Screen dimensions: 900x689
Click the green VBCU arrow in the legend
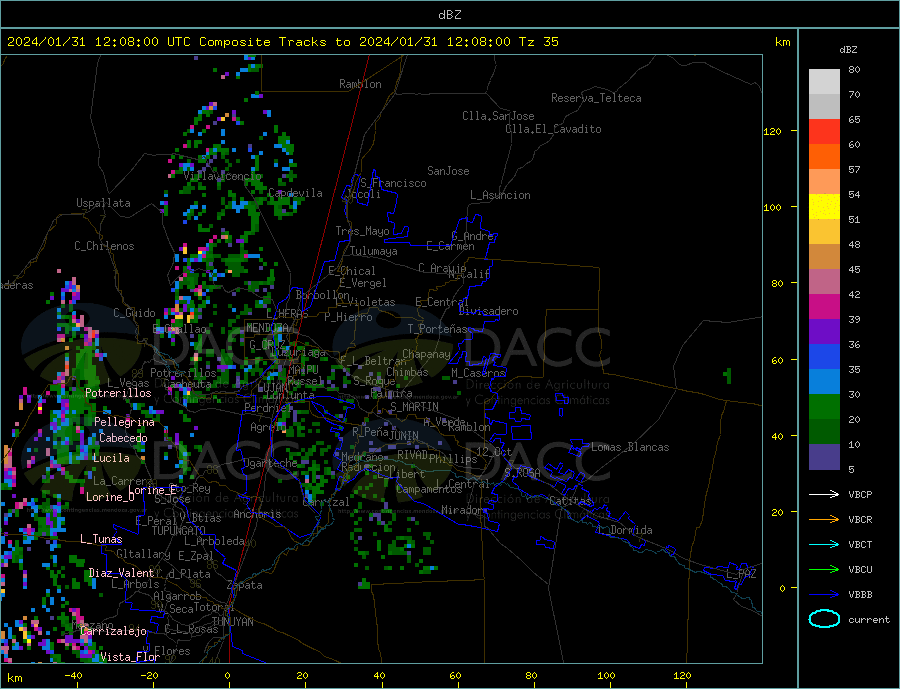tap(824, 570)
